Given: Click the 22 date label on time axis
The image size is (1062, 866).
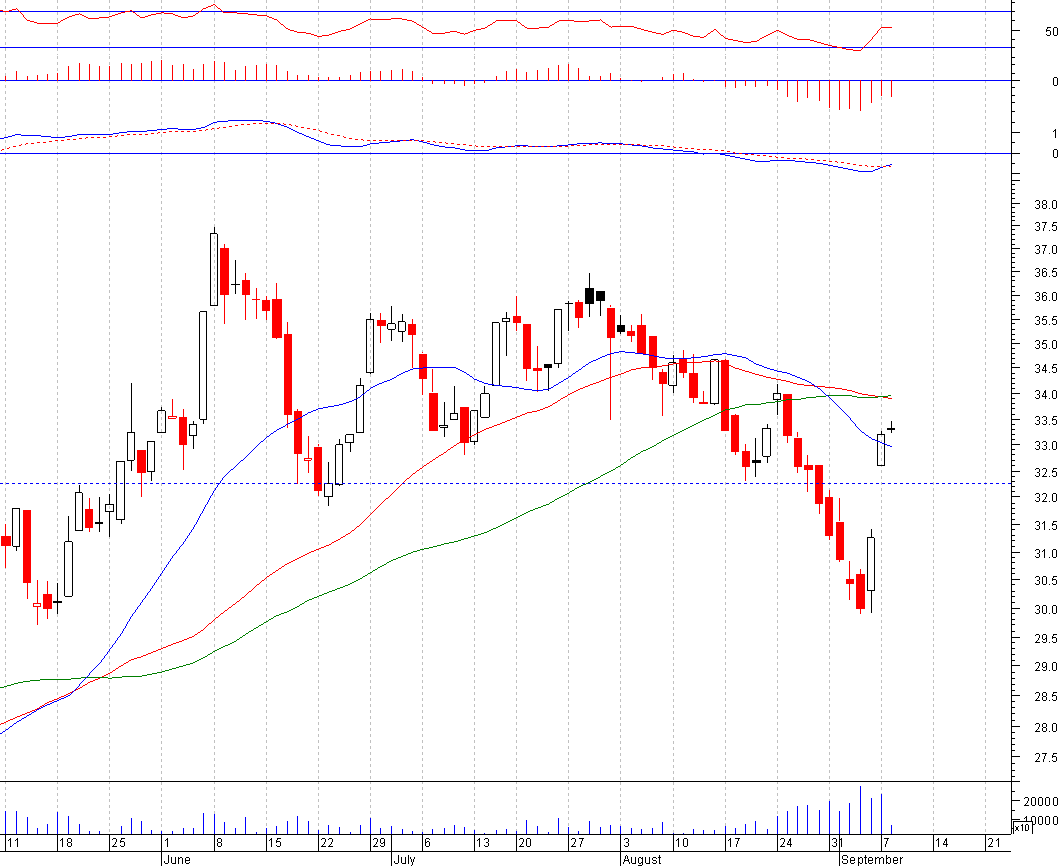Looking at the screenshot, I should pyautogui.click(x=327, y=843).
